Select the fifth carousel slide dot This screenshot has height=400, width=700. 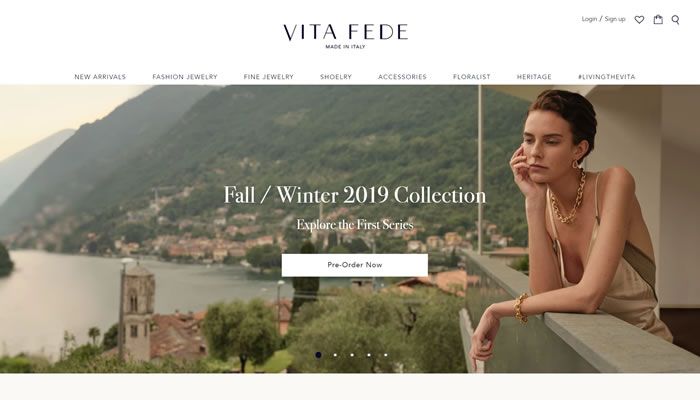[386, 355]
